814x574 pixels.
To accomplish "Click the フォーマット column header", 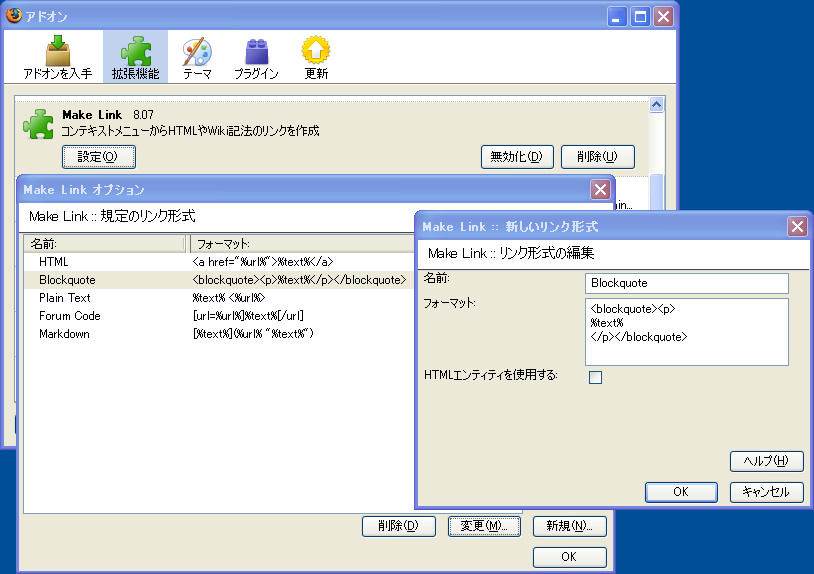I will [x=302, y=243].
